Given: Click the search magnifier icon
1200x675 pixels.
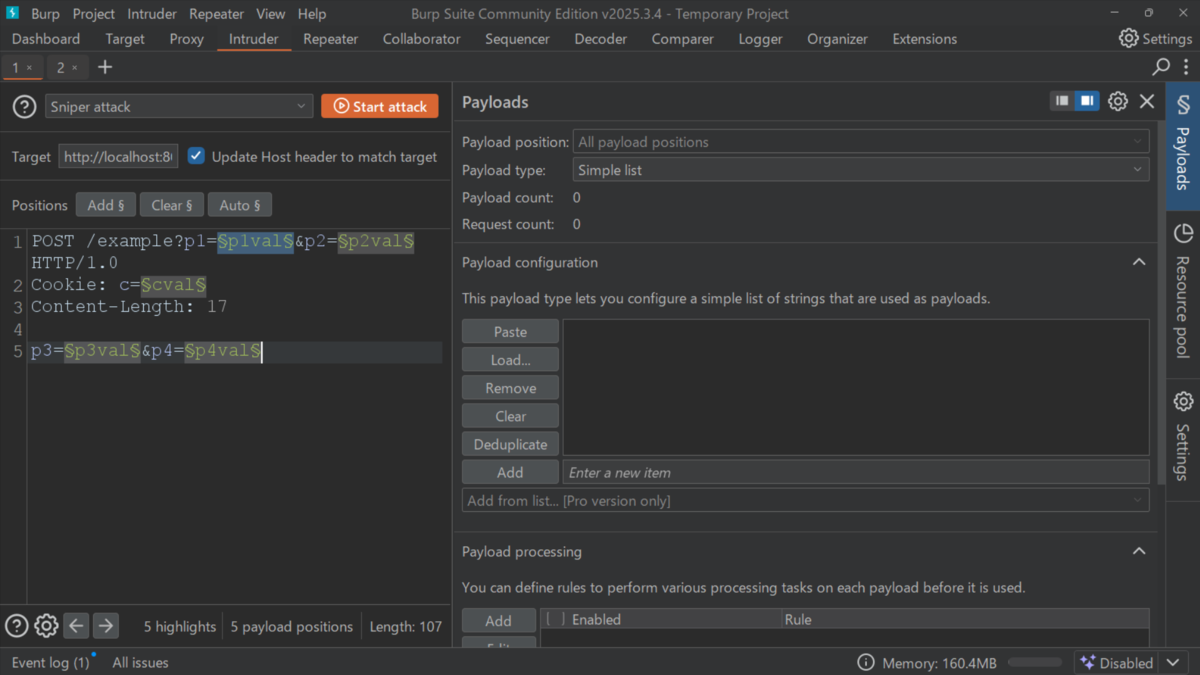Looking at the screenshot, I should point(1161,67).
